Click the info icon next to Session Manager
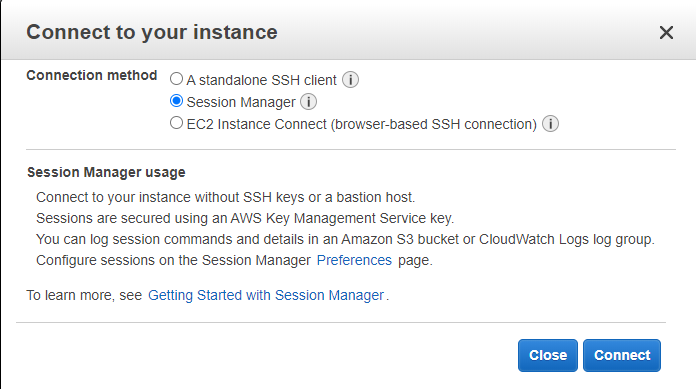696x389 pixels. point(308,102)
